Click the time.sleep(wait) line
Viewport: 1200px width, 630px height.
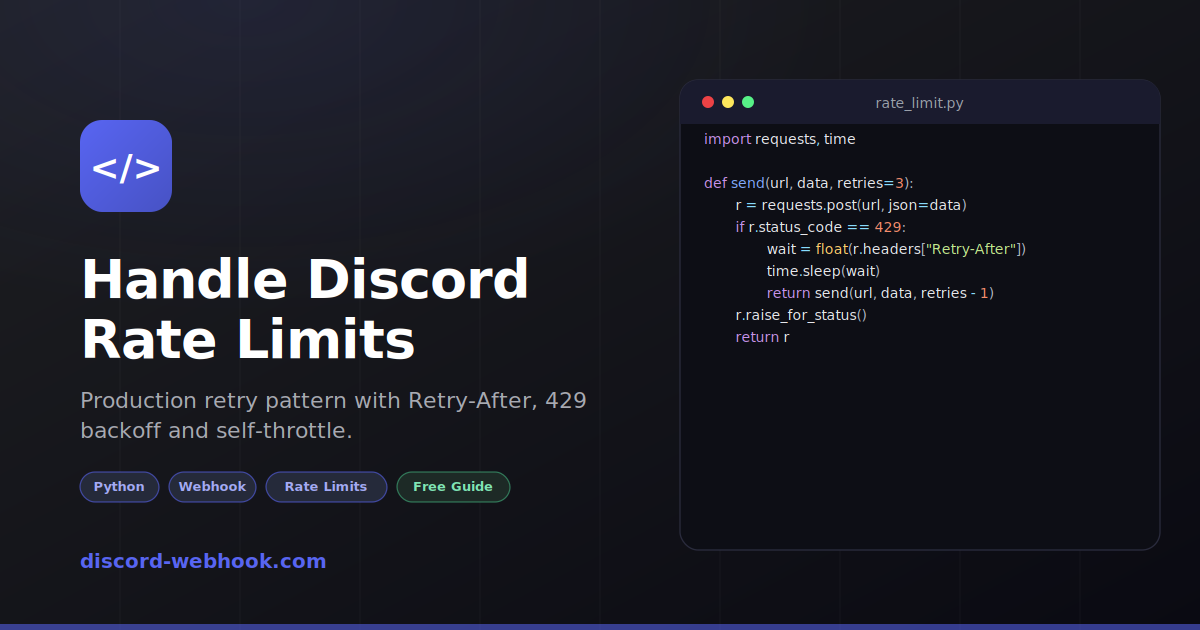tap(824, 271)
